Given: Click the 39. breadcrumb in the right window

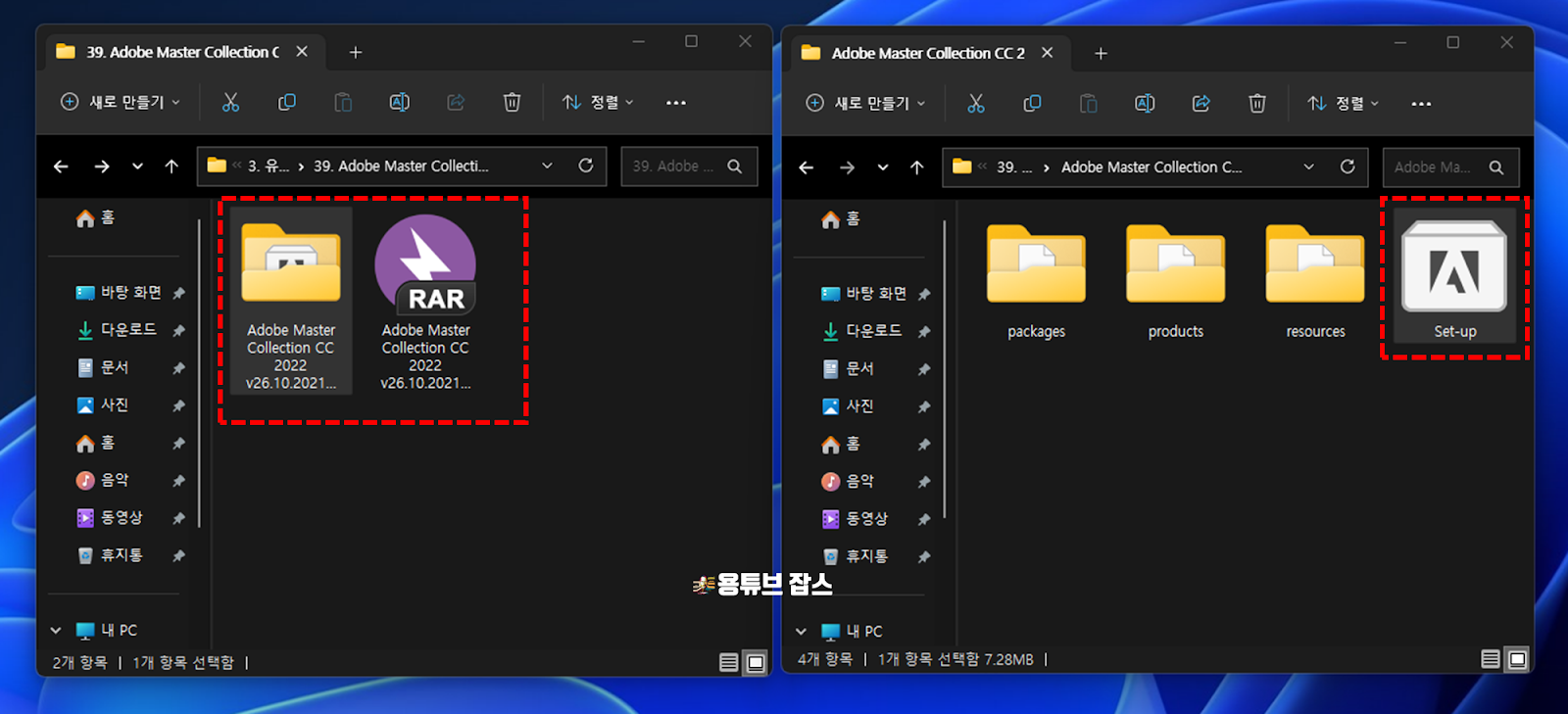Looking at the screenshot, I should click(x=1013, y=167).
